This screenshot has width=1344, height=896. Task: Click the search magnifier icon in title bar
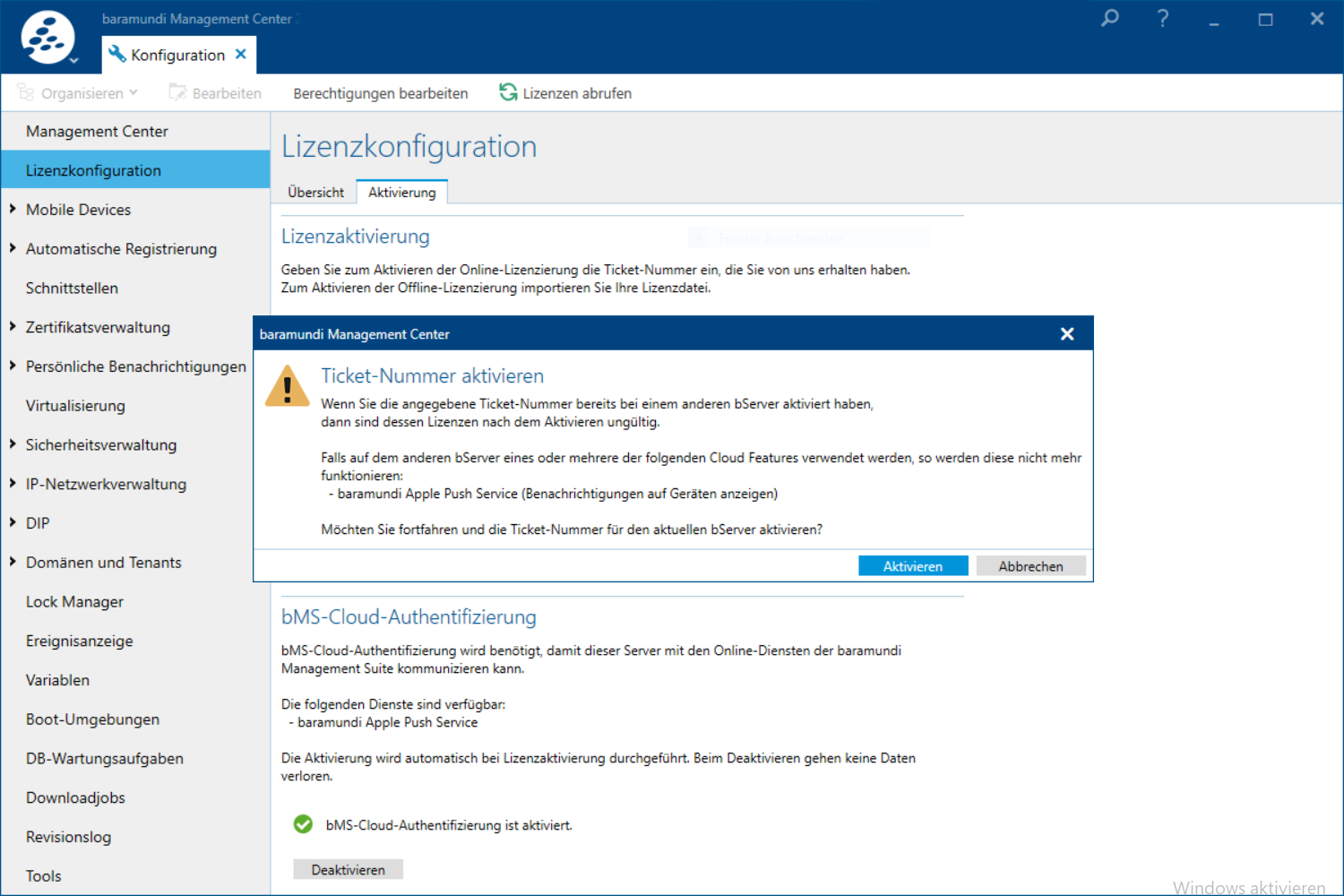[x=1110, y=18]
